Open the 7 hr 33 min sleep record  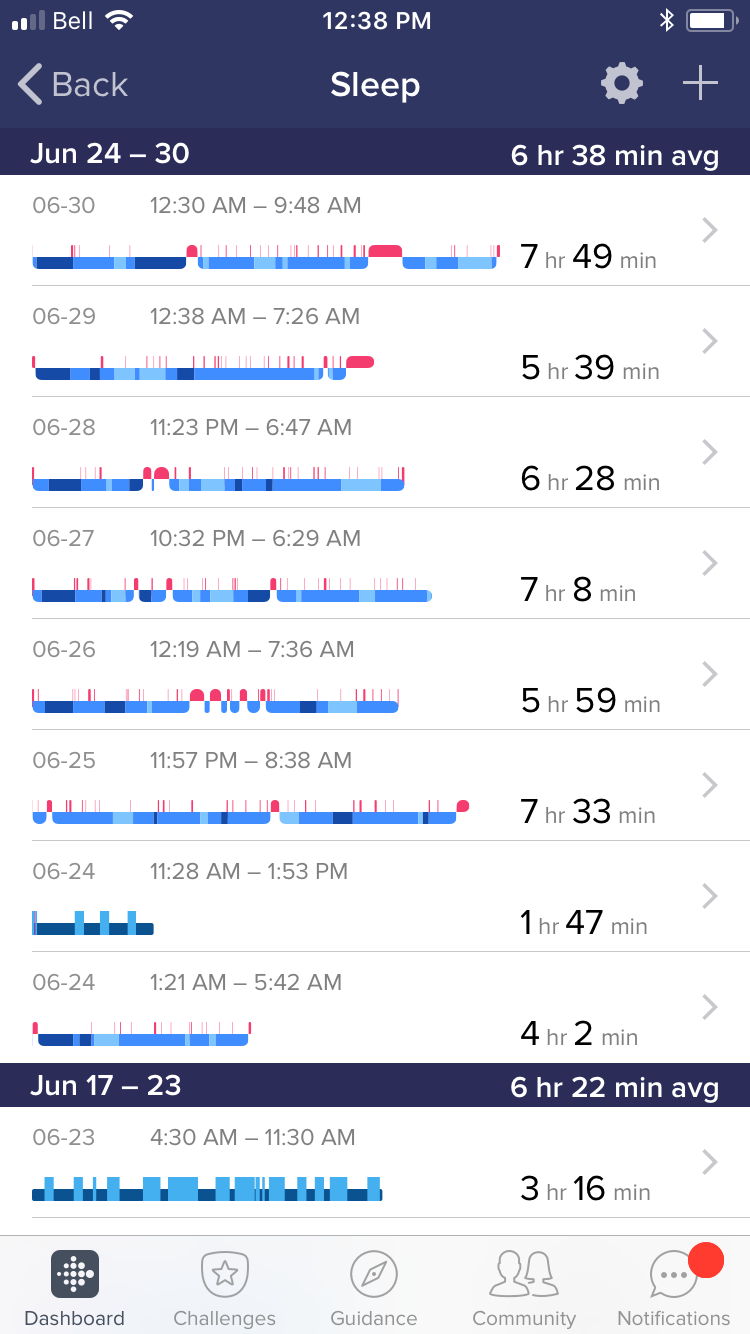point(588,812)
